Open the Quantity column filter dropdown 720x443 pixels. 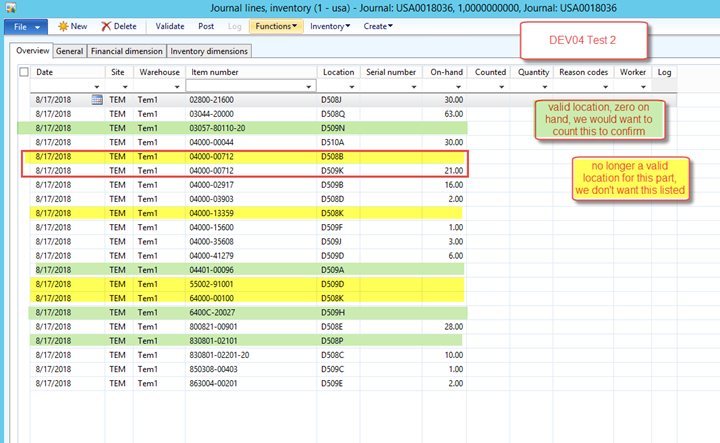tap(545, 87)
